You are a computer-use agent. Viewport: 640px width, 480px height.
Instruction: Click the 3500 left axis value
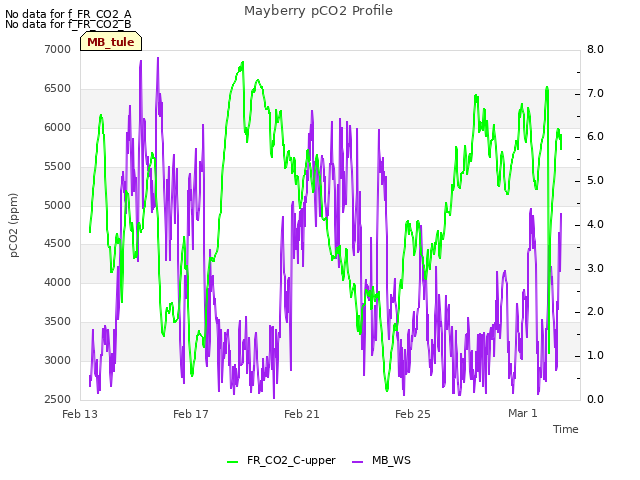(58, 322)
